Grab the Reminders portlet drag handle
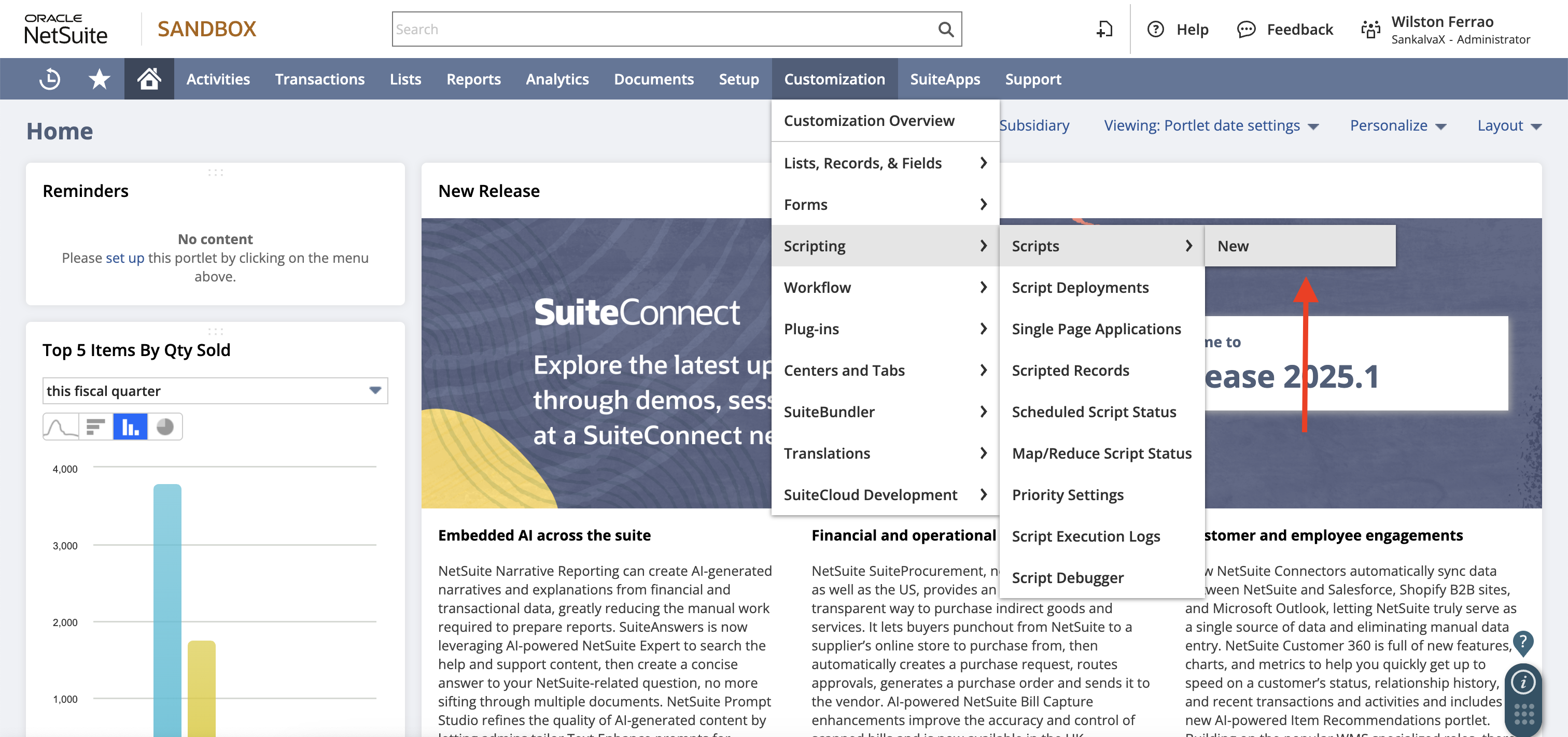 tap(216, 173)
